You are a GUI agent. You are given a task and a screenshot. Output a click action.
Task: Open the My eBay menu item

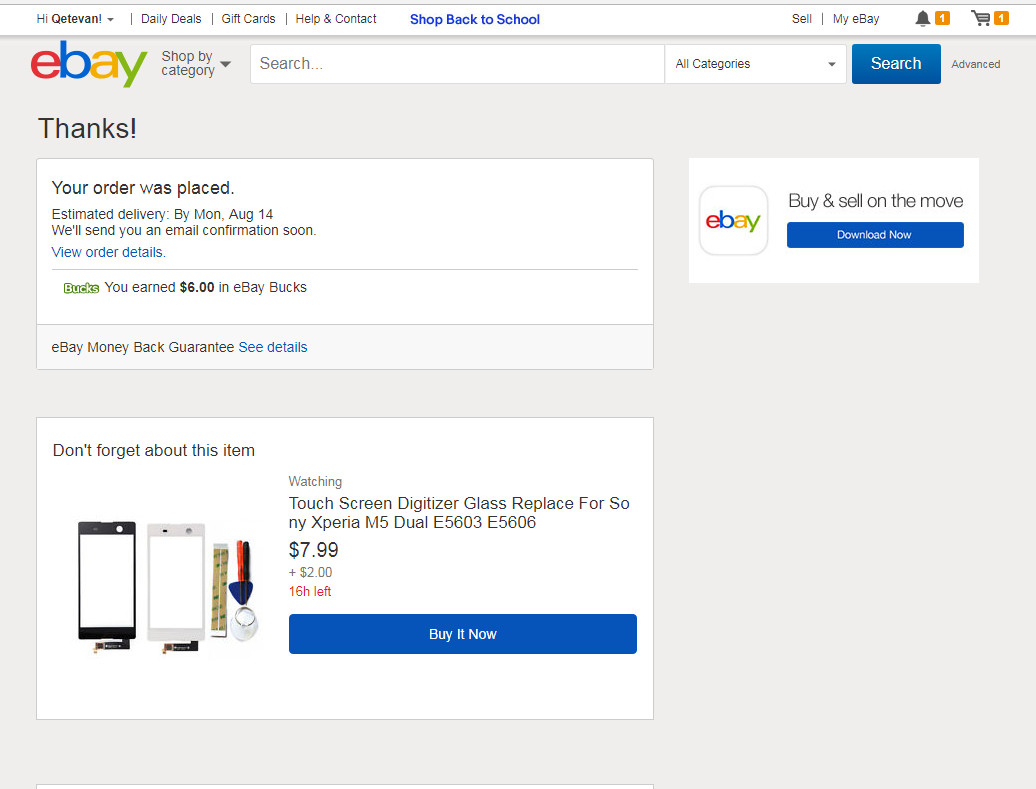click(x=856, y=19)
